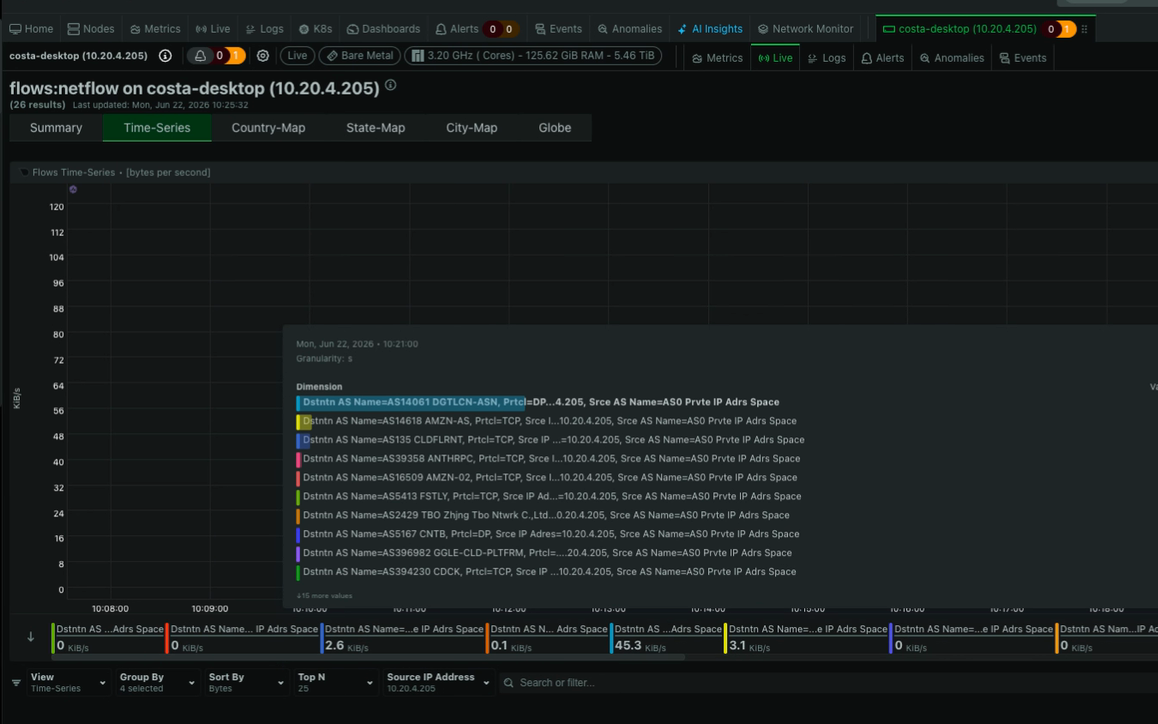Viewport: 1158px width, 724px height.
Task: Click the Flows Time-Series chart title icon
Action: click(24, 172)
